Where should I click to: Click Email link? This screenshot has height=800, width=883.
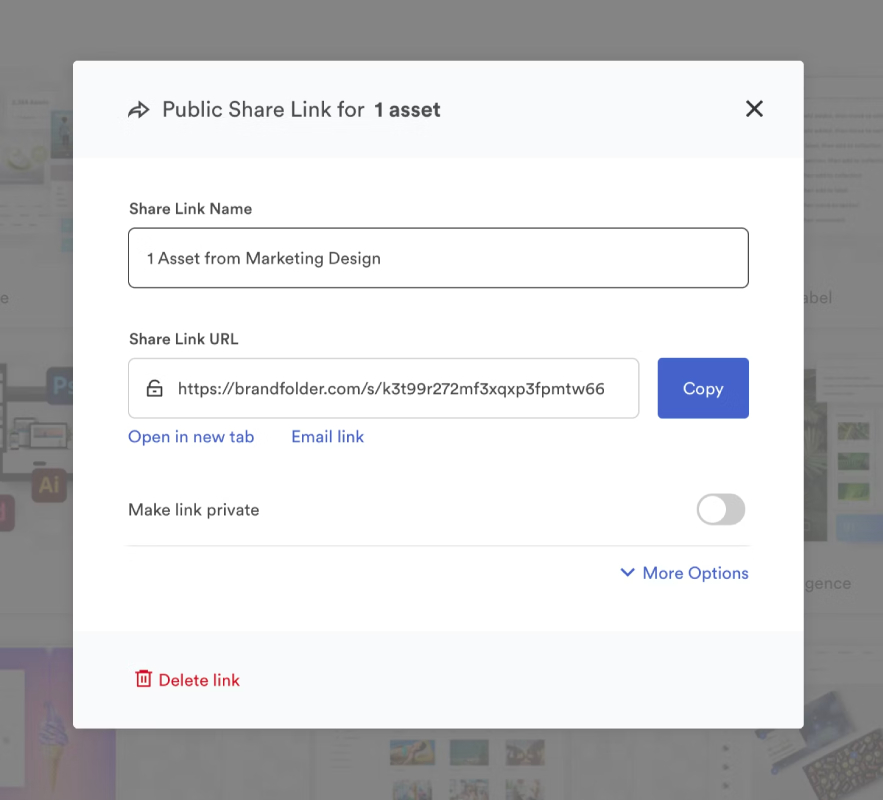point(327,437)
